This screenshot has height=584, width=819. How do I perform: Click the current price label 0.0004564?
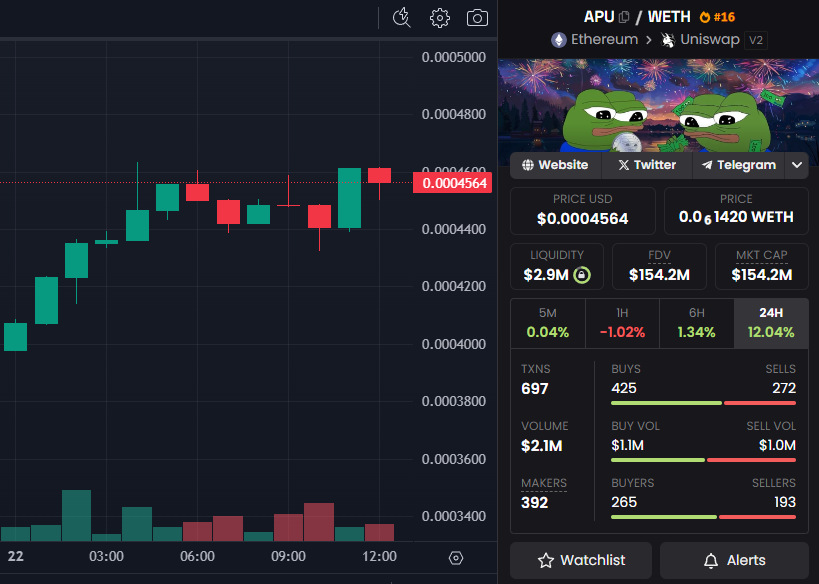452,183
